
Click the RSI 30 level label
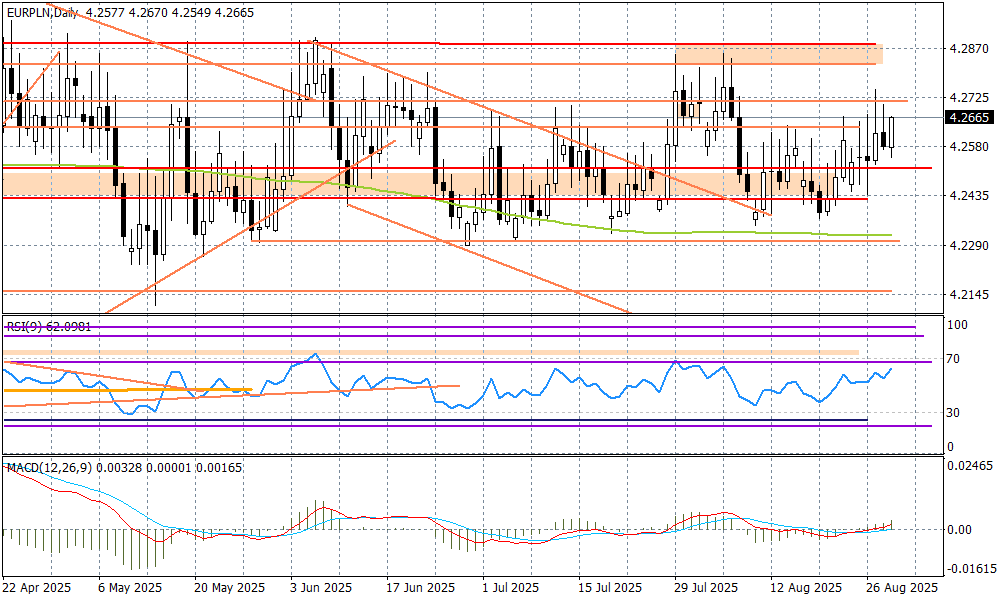(953, 413)
